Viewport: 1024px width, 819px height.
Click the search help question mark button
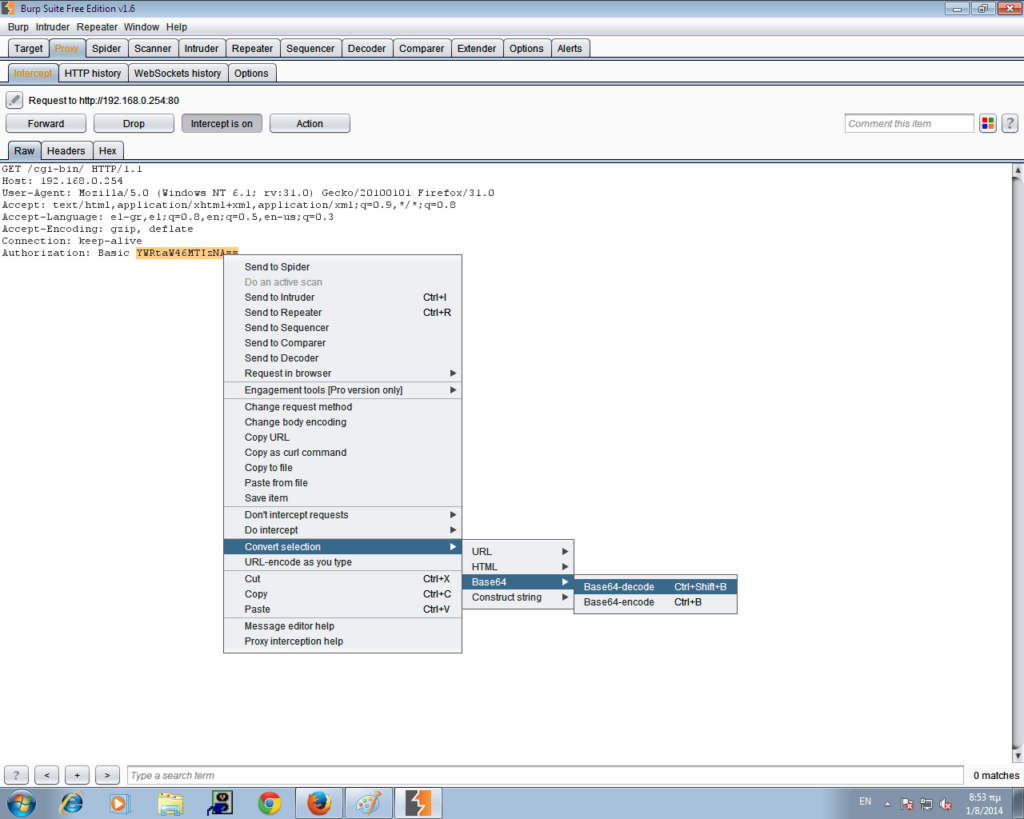coord(16,775)
